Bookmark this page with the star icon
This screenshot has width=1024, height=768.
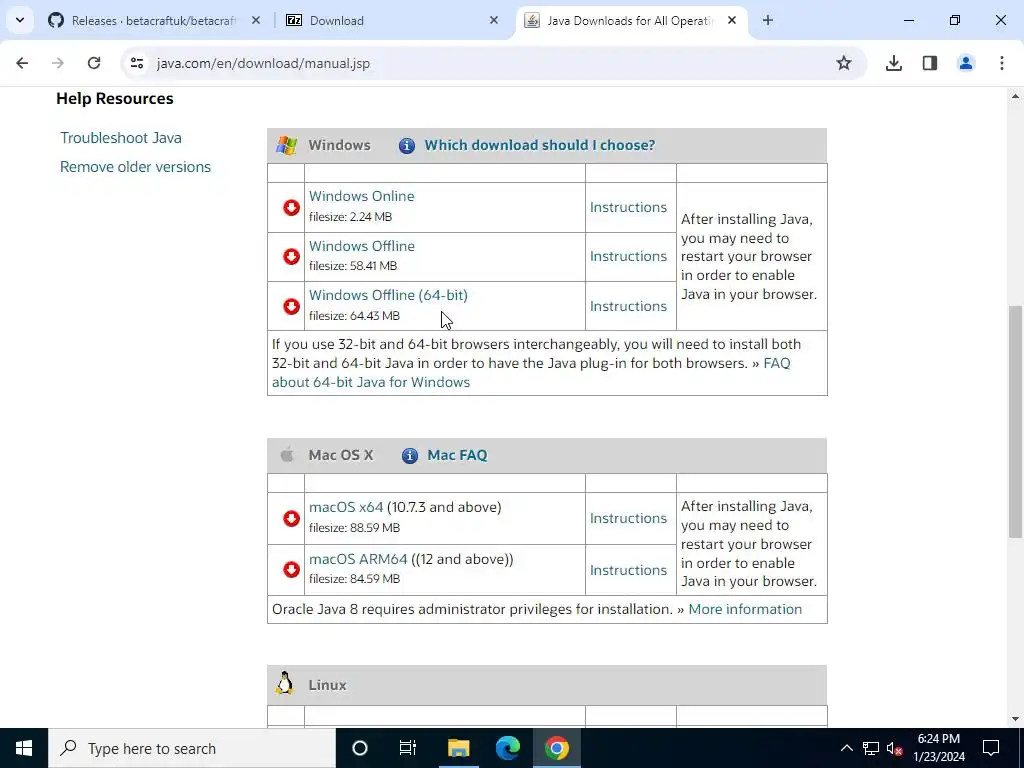844,63
